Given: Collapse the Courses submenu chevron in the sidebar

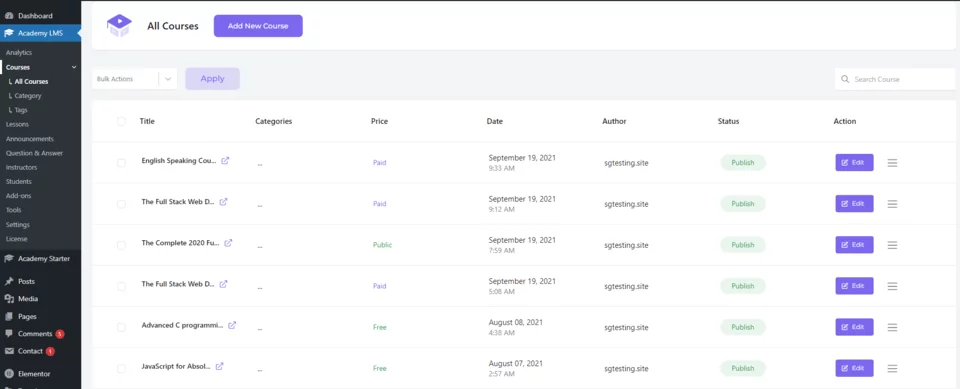Looking at the screenshot, I should click(x=74, y=67).
